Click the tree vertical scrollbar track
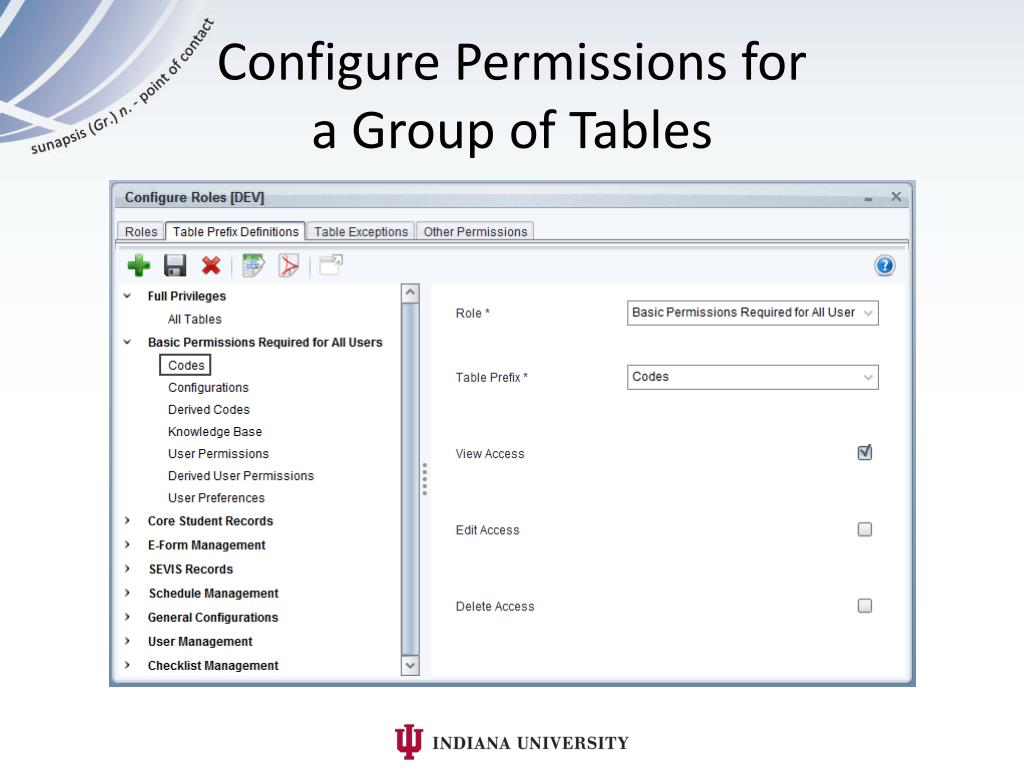1024x768 pixels. [x=410, y=479]
